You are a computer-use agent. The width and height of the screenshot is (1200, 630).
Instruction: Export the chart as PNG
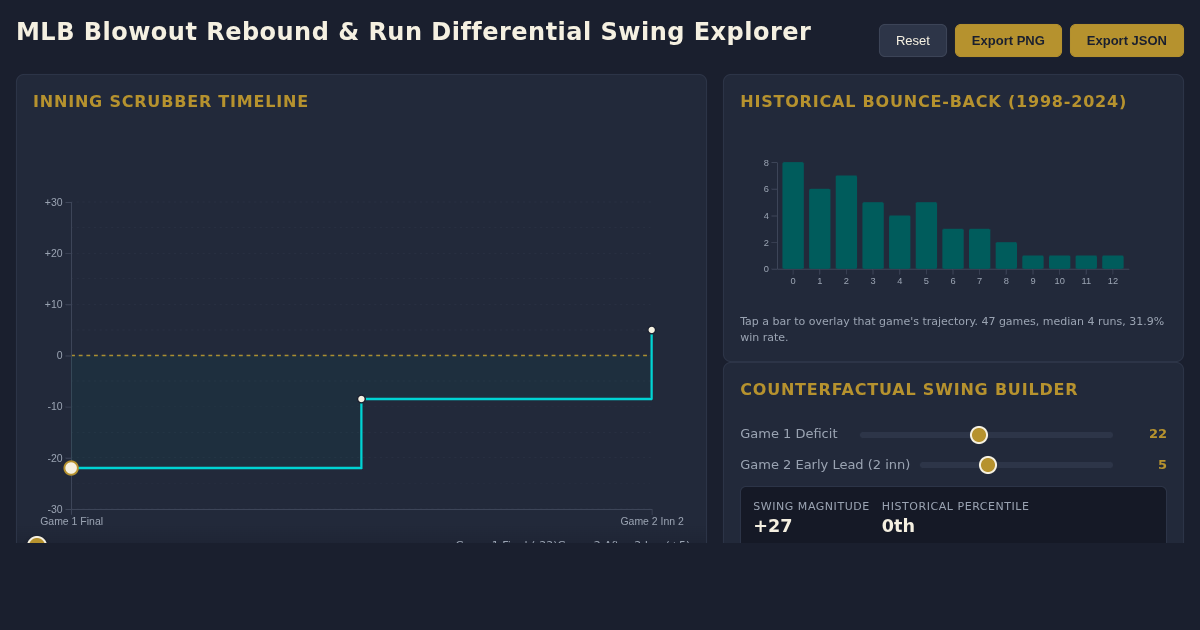pyautogui.click(x=1008, y=41)
